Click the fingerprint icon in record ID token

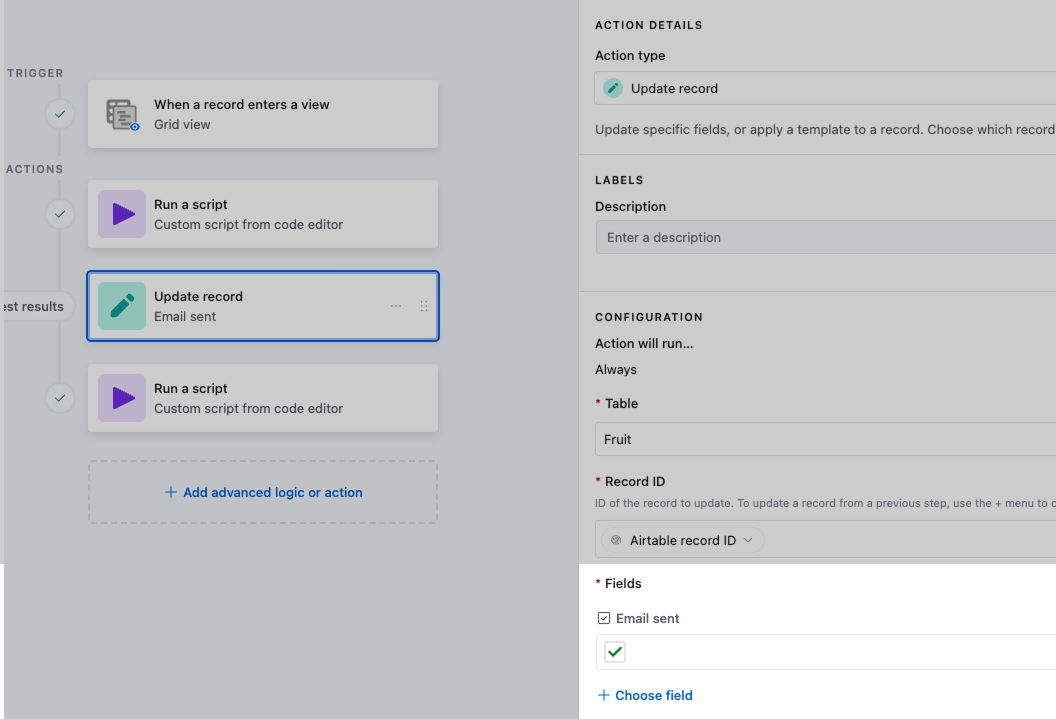point(616,540)
